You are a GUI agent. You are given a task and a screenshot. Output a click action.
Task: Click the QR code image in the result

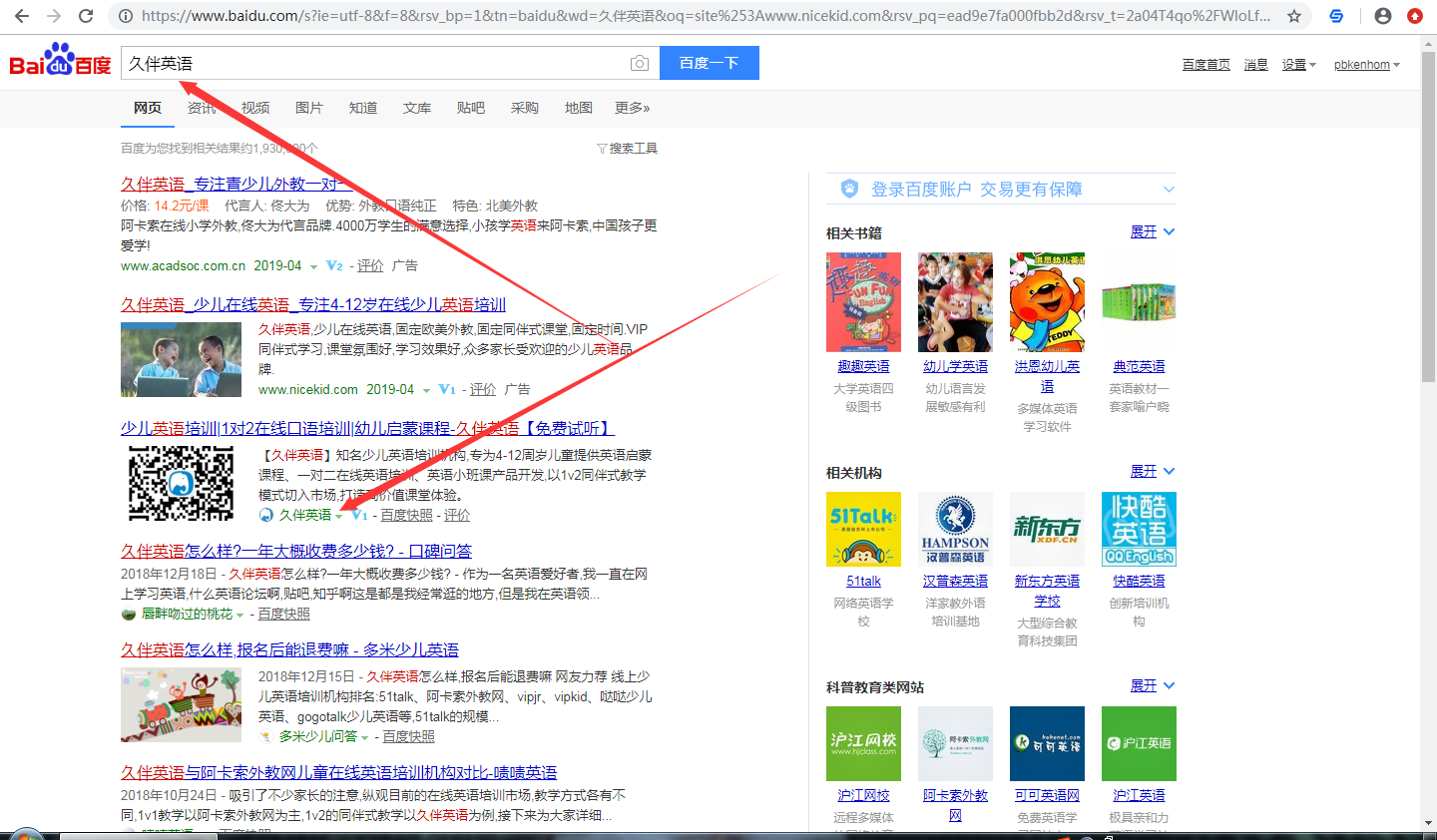click(x=181, y=483)
